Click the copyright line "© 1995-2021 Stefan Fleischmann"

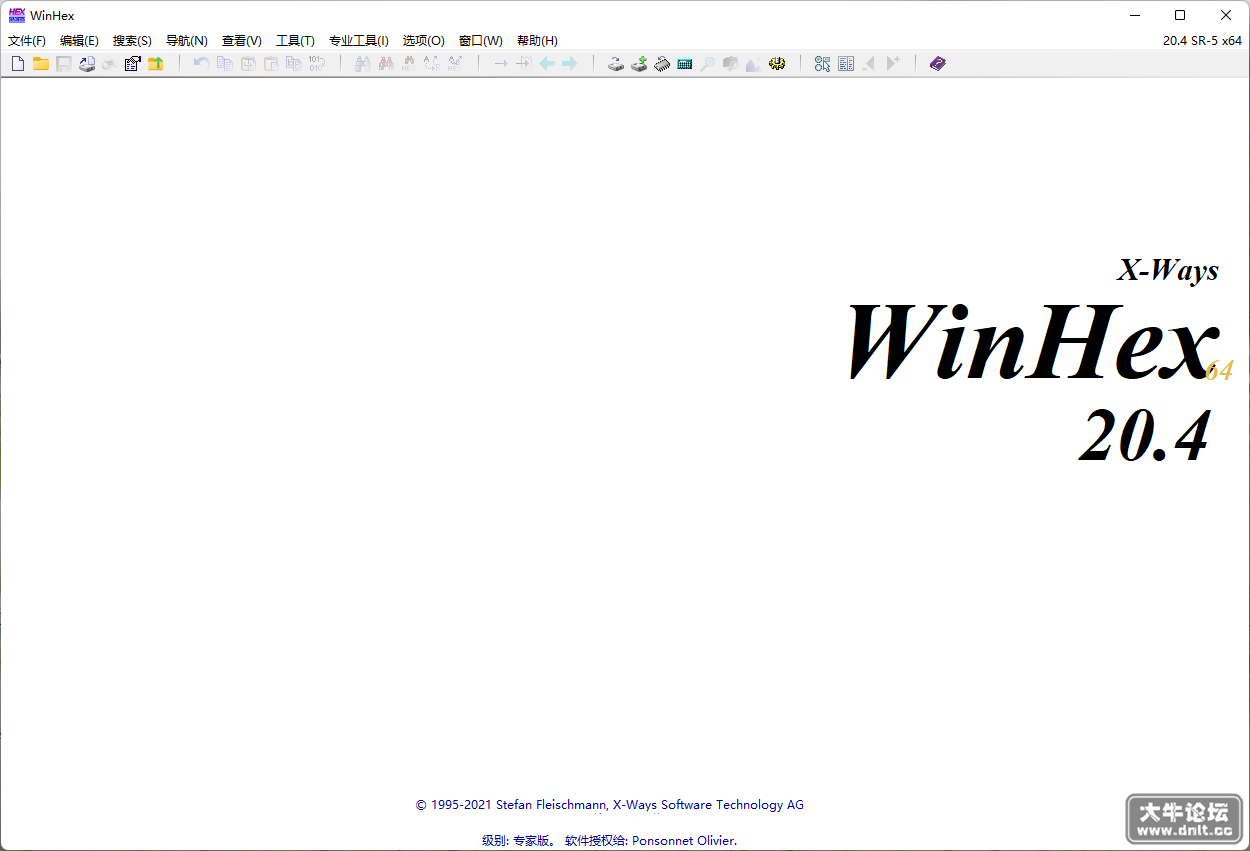pos(513,805)
